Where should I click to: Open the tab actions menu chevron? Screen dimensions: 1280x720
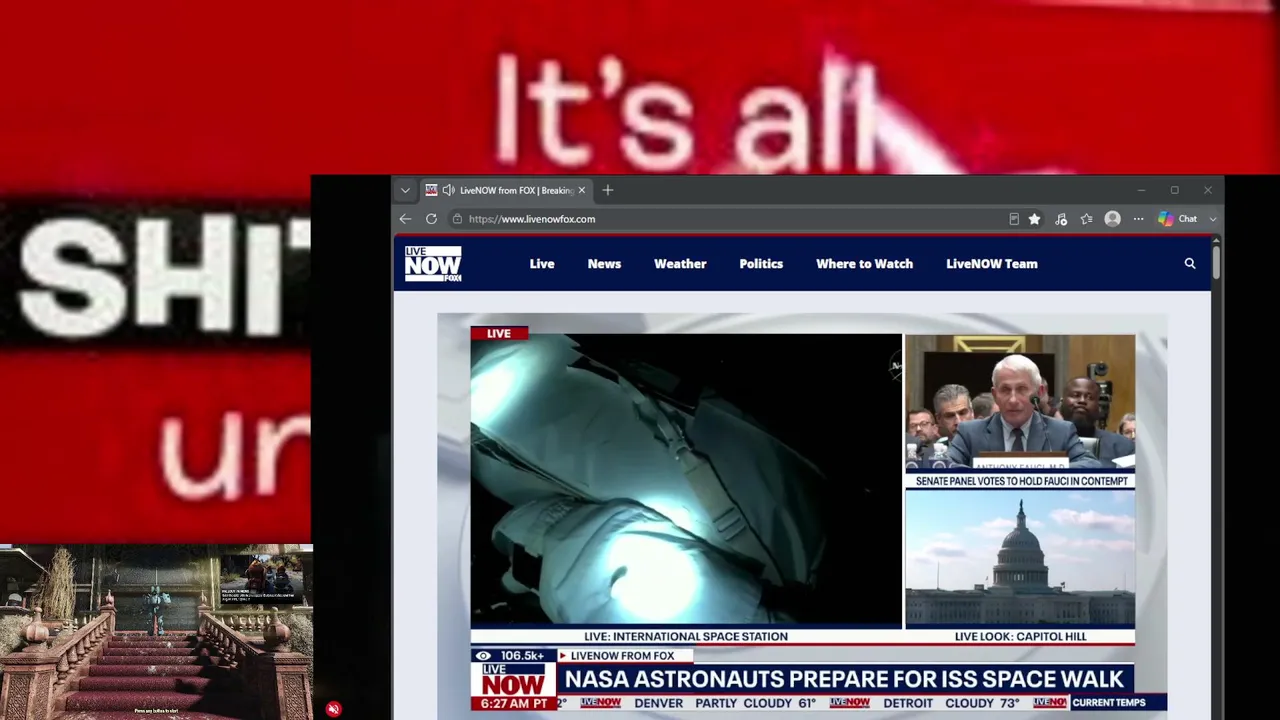click(405, 190)
